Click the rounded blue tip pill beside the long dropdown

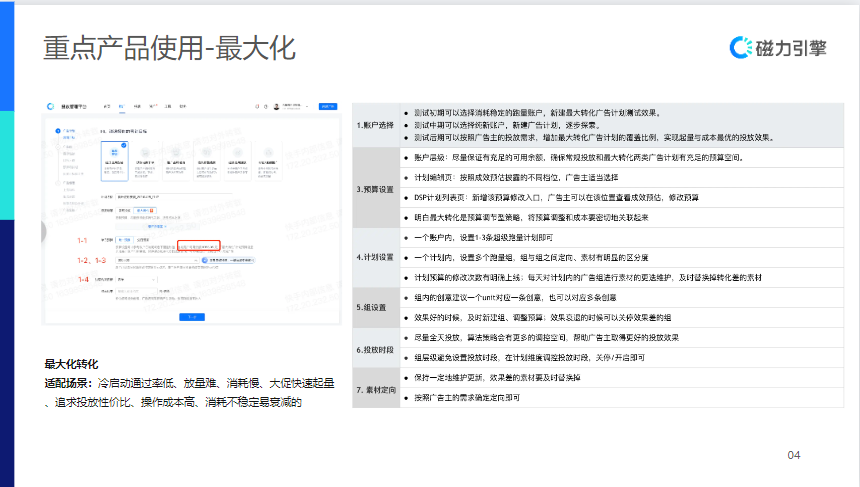coord(228,260)
